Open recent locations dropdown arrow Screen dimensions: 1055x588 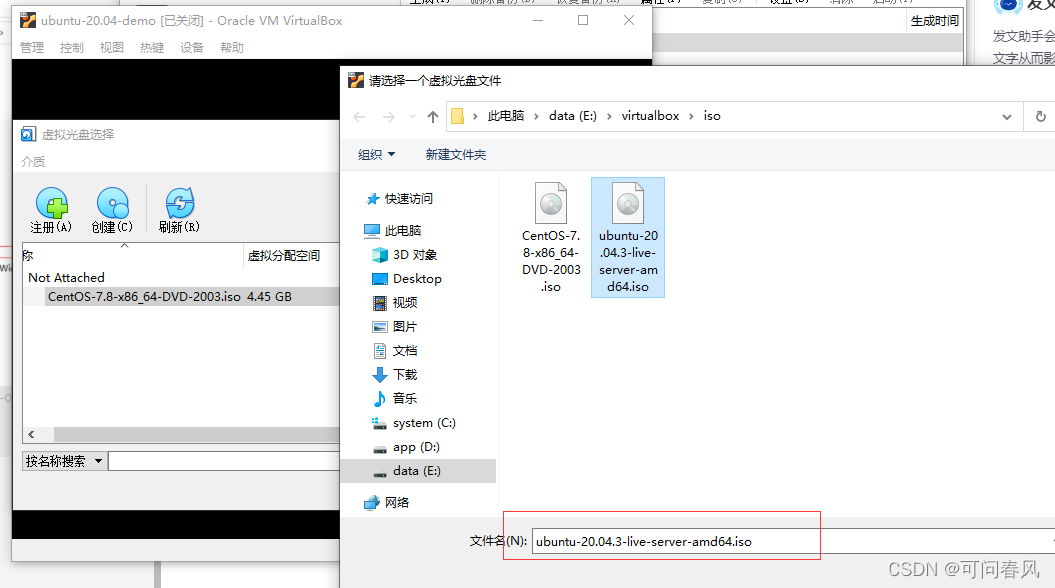click(412, 117)
